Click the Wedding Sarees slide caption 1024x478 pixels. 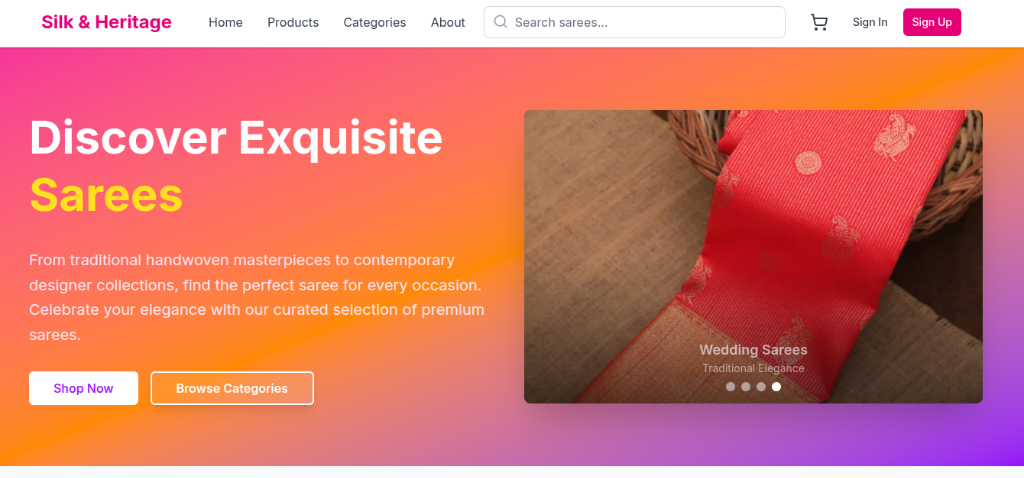[x=754, y=350]
